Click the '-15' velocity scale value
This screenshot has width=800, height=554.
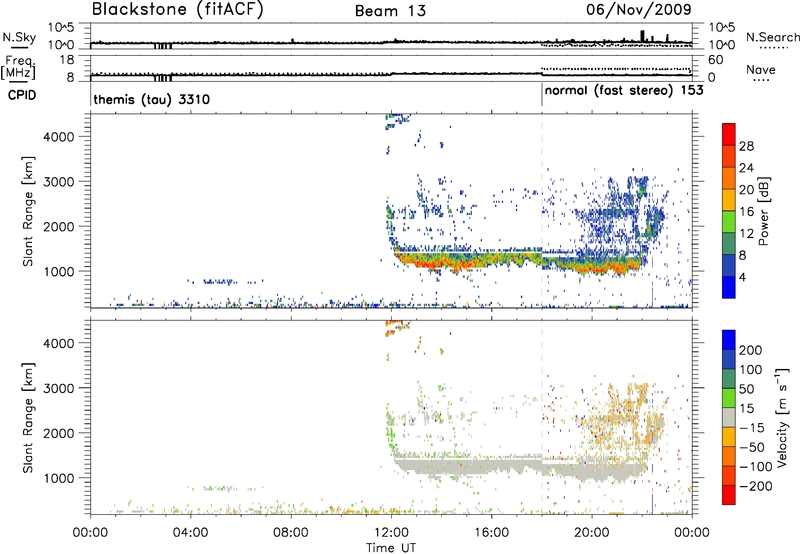[x=751, y=428]
